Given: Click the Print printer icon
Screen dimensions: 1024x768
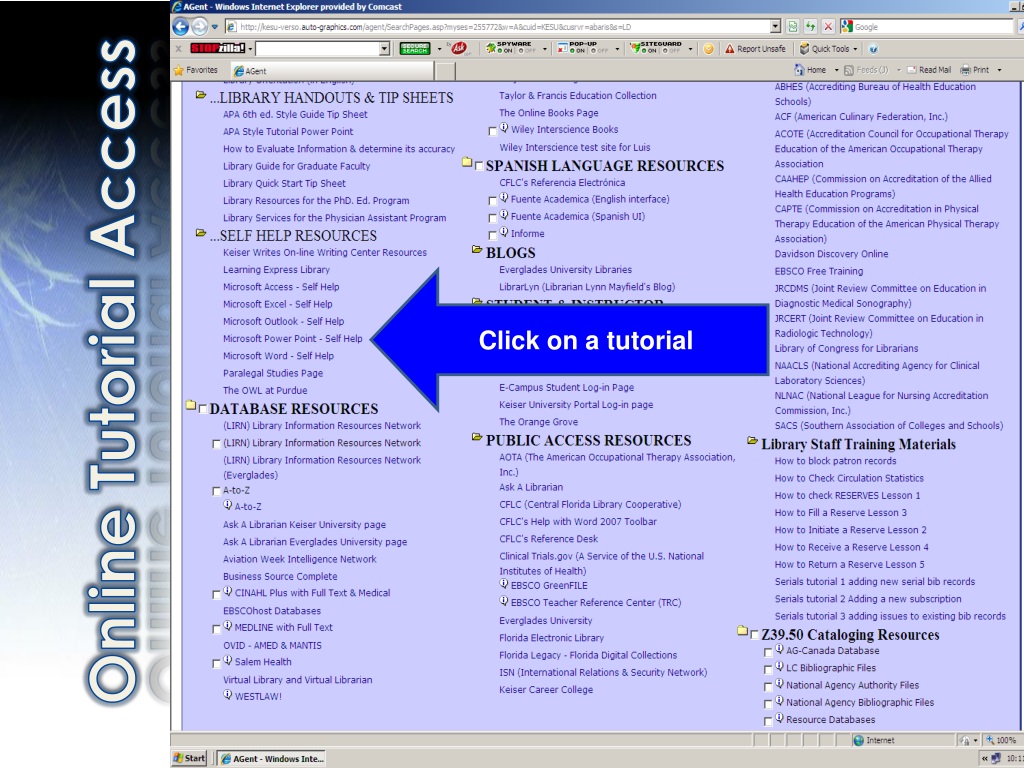Looking at the screenshot, I should pyautogui.click(x=965, y=70).
